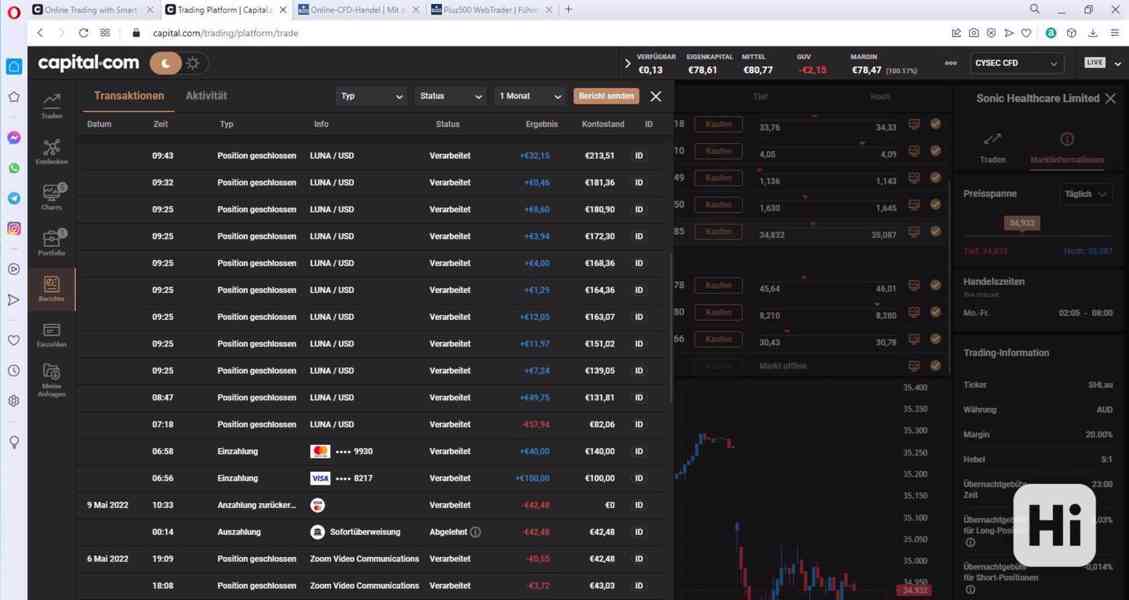This screenshot has width=1129, height=600.
Task: Click ID button for the 09:43 LUNA transaction
Action: (639, 156)
